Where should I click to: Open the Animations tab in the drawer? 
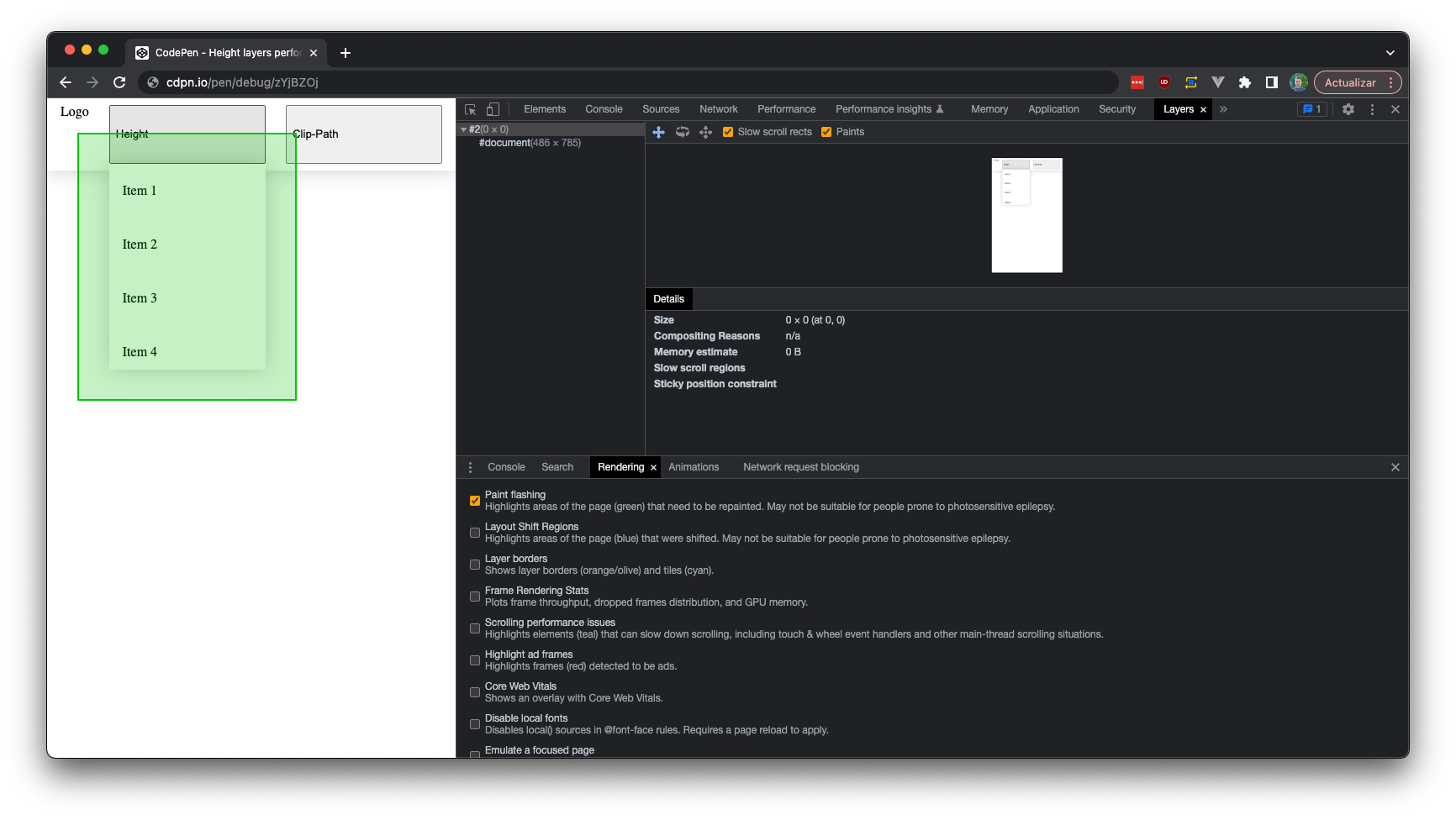(x=694, y=467)
